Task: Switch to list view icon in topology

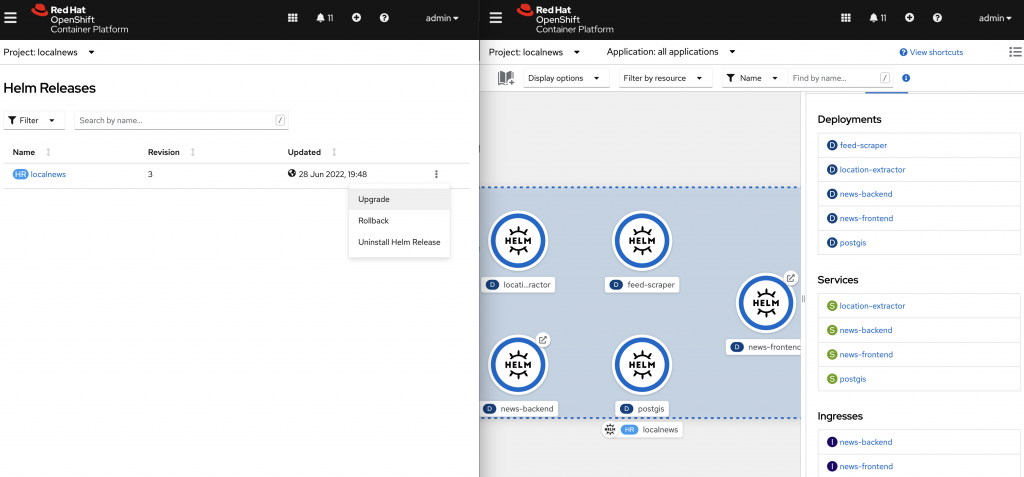Action: click(x=1015, y=52)
